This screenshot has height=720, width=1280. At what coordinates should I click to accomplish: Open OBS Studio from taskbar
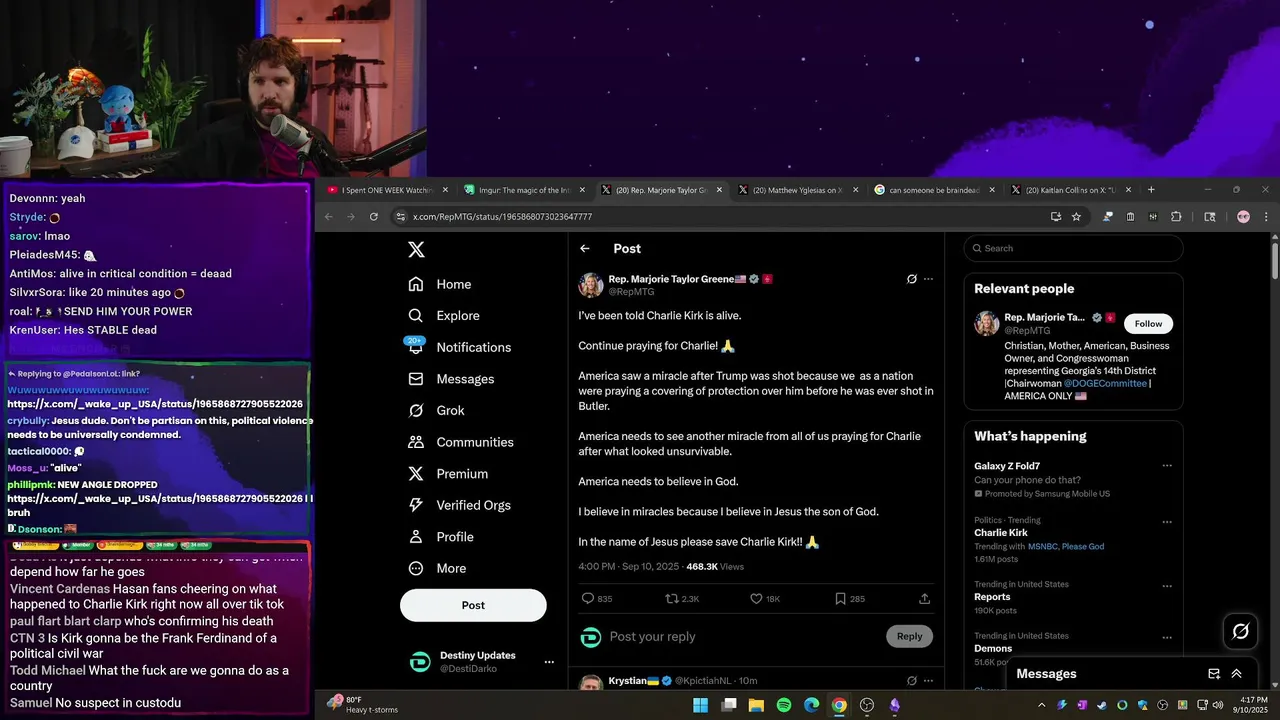tap(867, 705)
